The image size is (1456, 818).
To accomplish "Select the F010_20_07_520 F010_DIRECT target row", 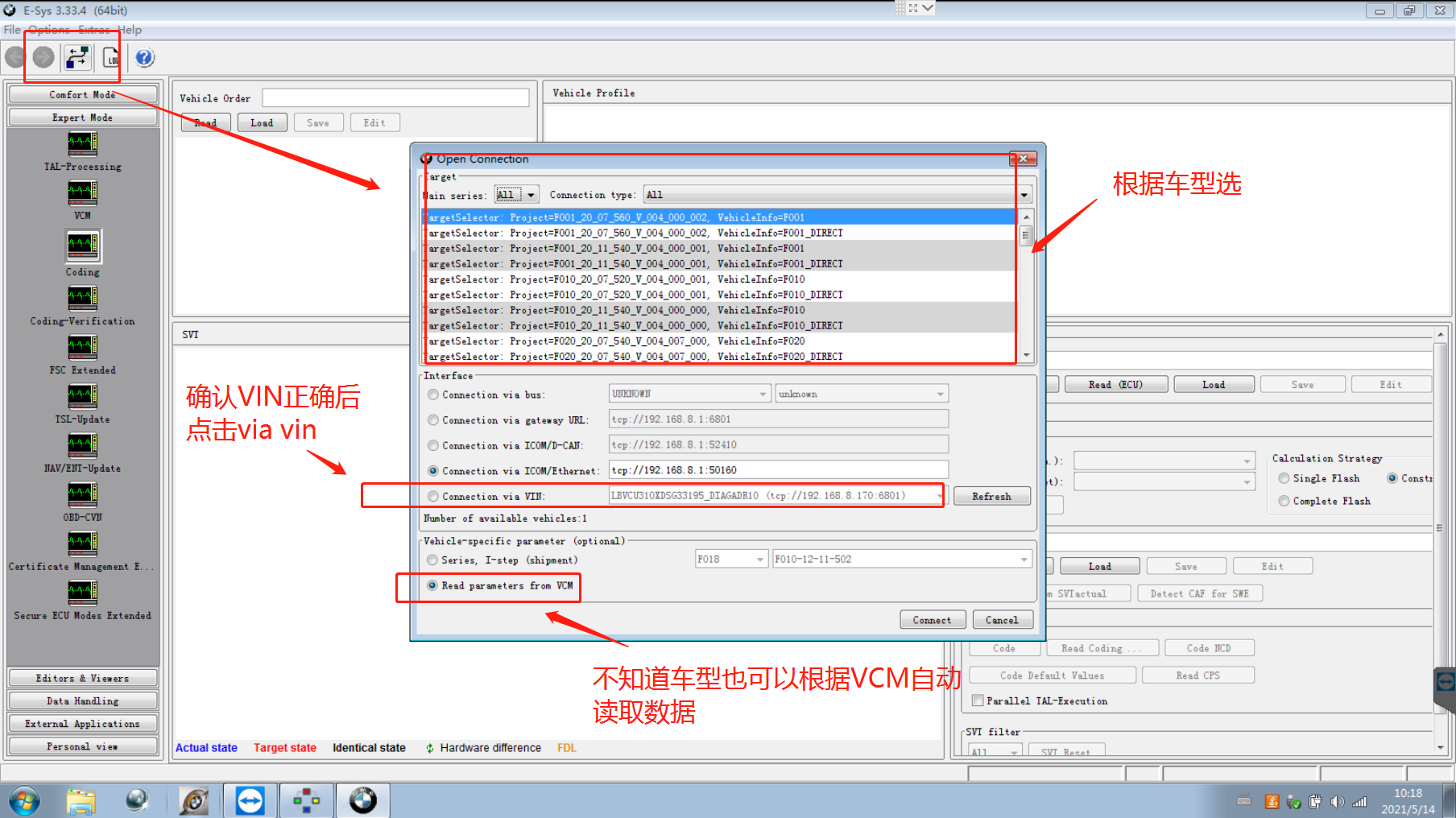I will pyautogui.click(x=719, y=295).
